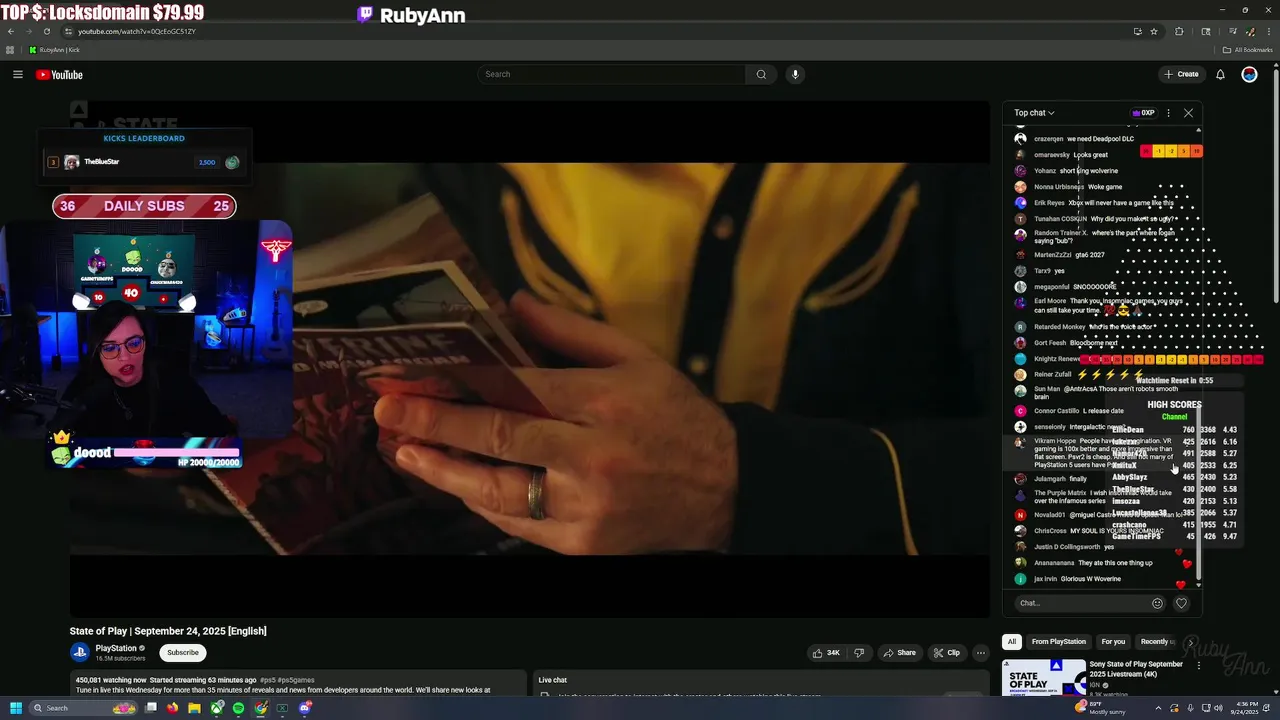Screen dimensions: 1280x720
Task: Open the YouTube account avatar menu
Action: click(x=1249, y=74)
